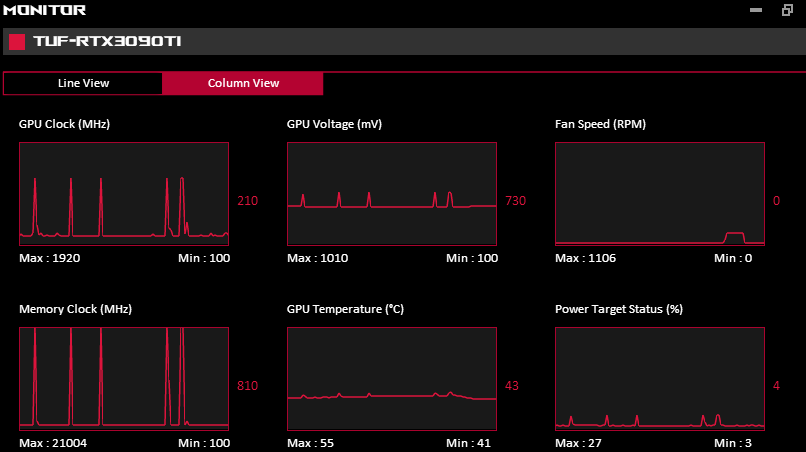The image size is (806, 452).
Task: Click the GPU Clock current value 210
Action: [247, 201]
